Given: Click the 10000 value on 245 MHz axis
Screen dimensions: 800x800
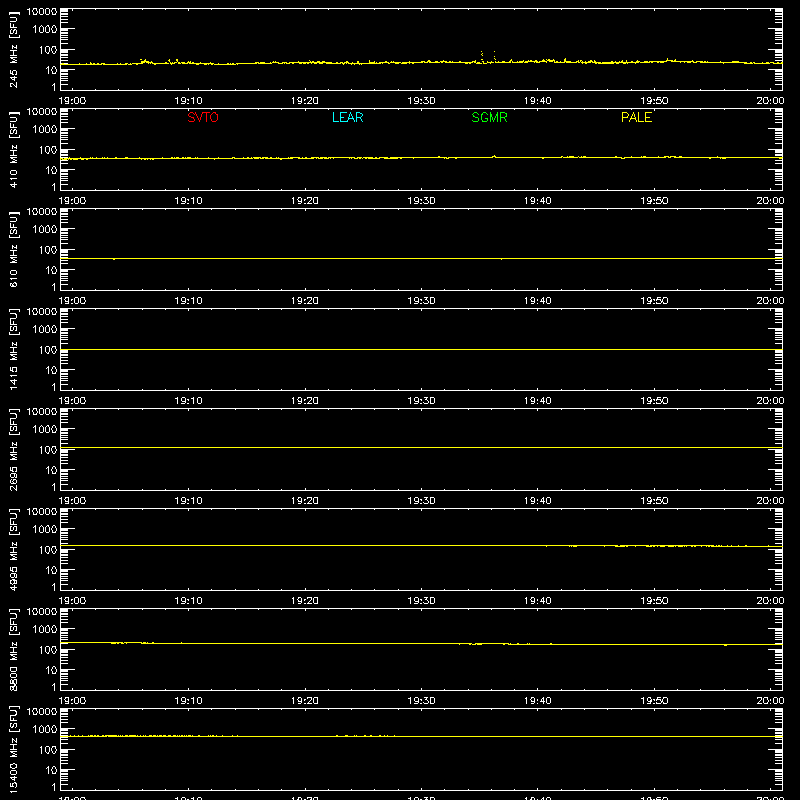Looking at the screenshot, I should click(x=42, y=12).
